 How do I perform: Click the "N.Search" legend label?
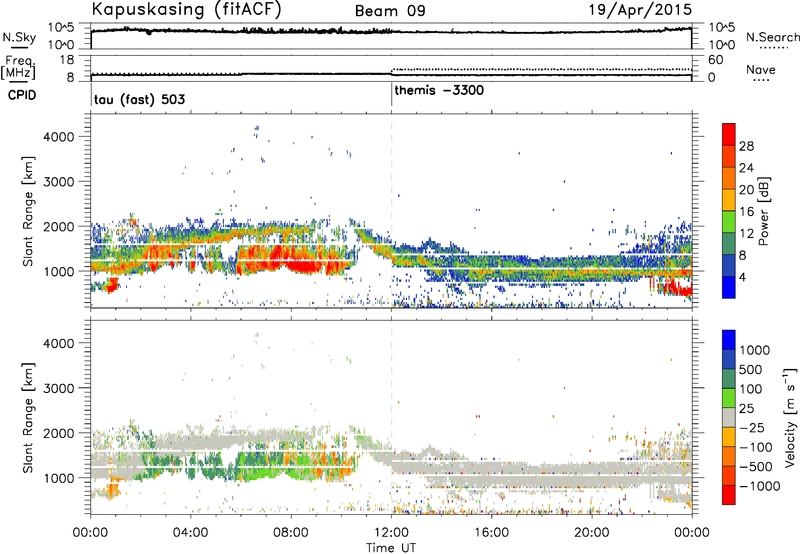tap(772, 37)
